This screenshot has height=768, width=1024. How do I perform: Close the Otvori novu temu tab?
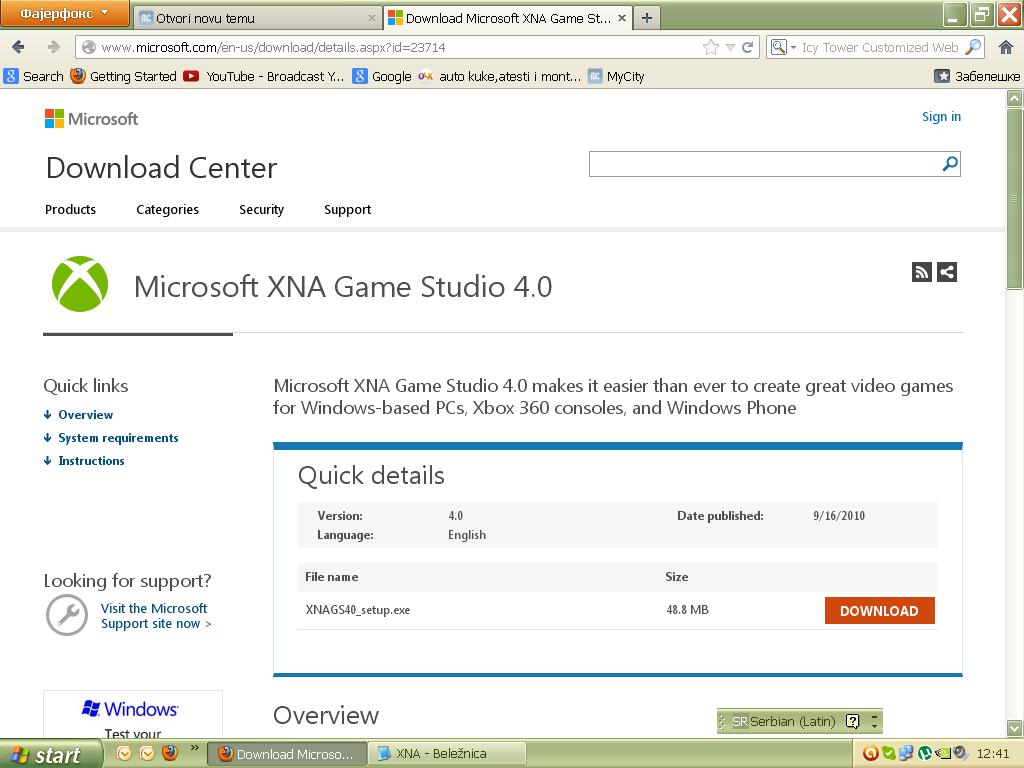coord(372,18)
